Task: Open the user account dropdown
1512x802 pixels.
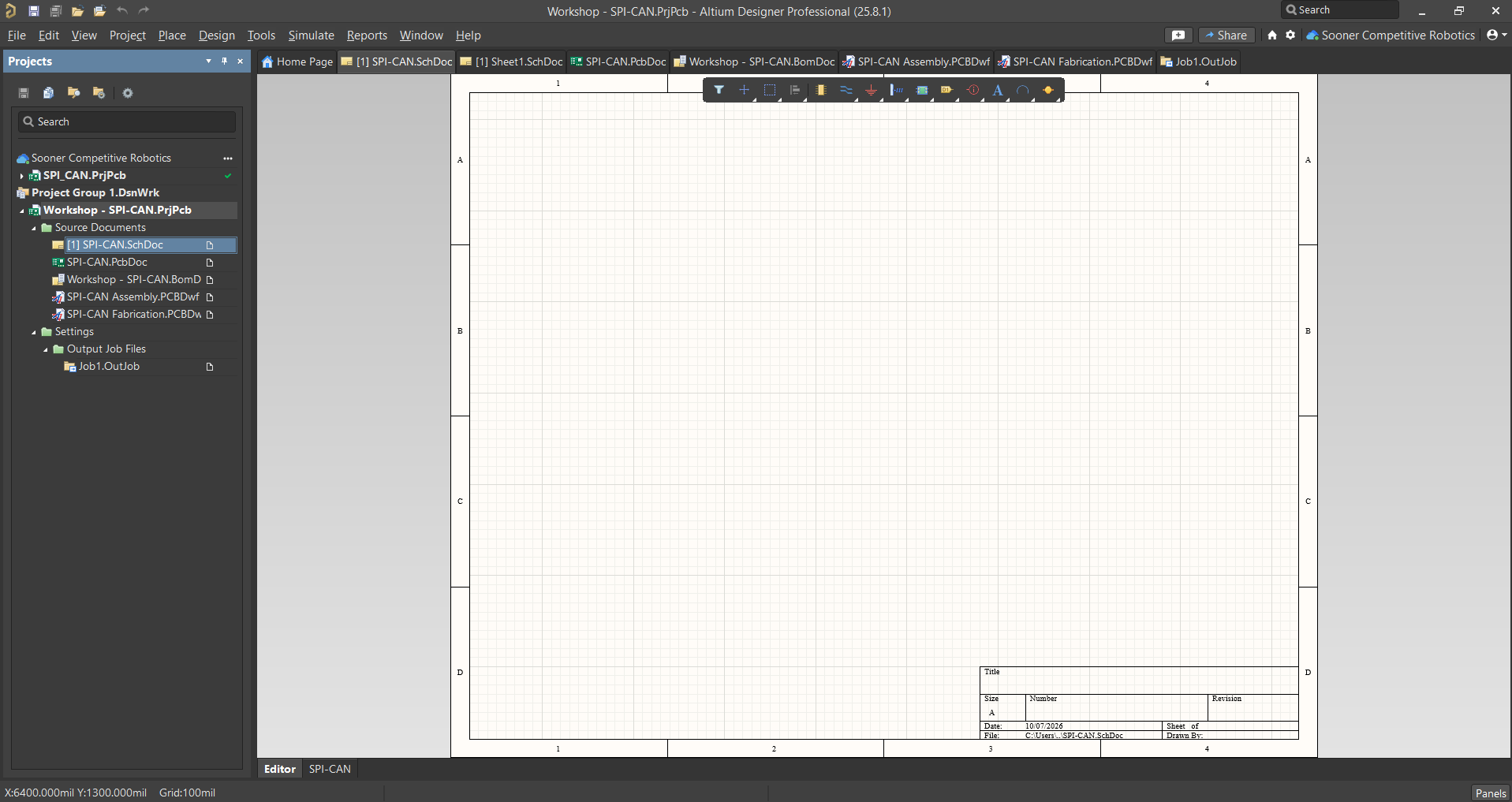Action: coord(1496,35)
